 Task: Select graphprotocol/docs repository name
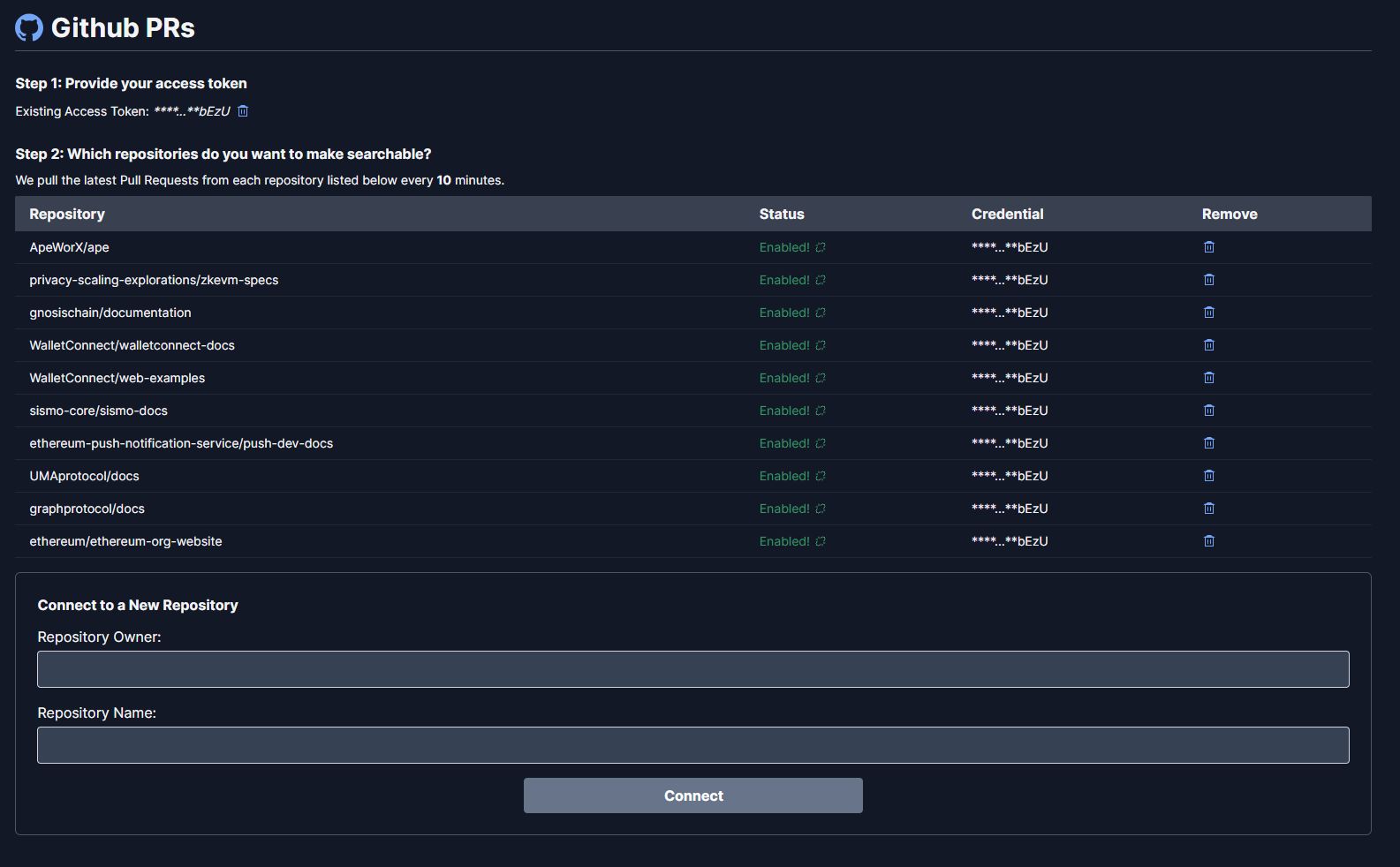(x=87, y=509)
